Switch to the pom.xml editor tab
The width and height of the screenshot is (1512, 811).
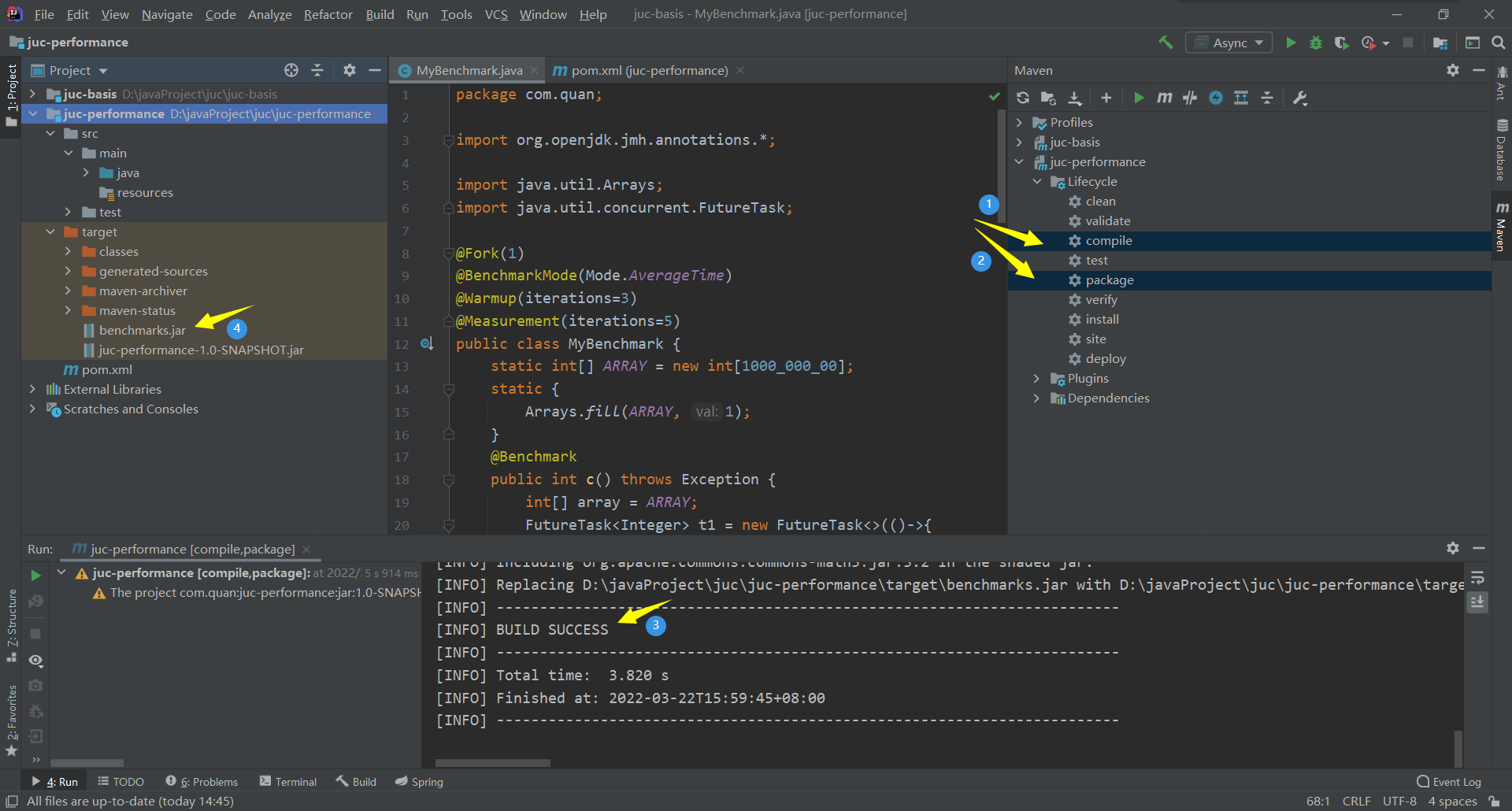click(x=649, y=70)
